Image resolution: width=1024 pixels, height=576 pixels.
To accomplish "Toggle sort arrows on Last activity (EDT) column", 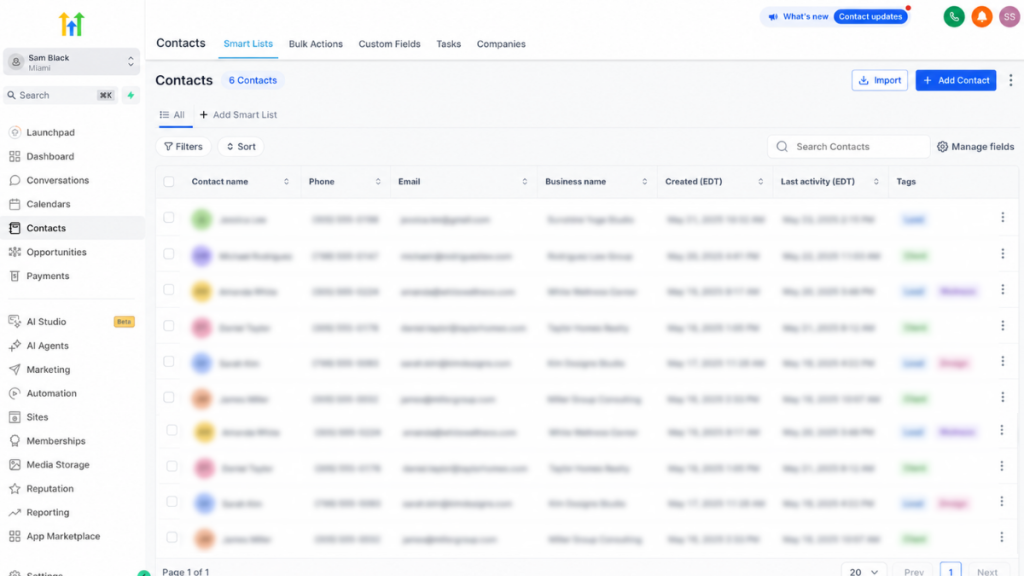I will [x=876, y=182].
